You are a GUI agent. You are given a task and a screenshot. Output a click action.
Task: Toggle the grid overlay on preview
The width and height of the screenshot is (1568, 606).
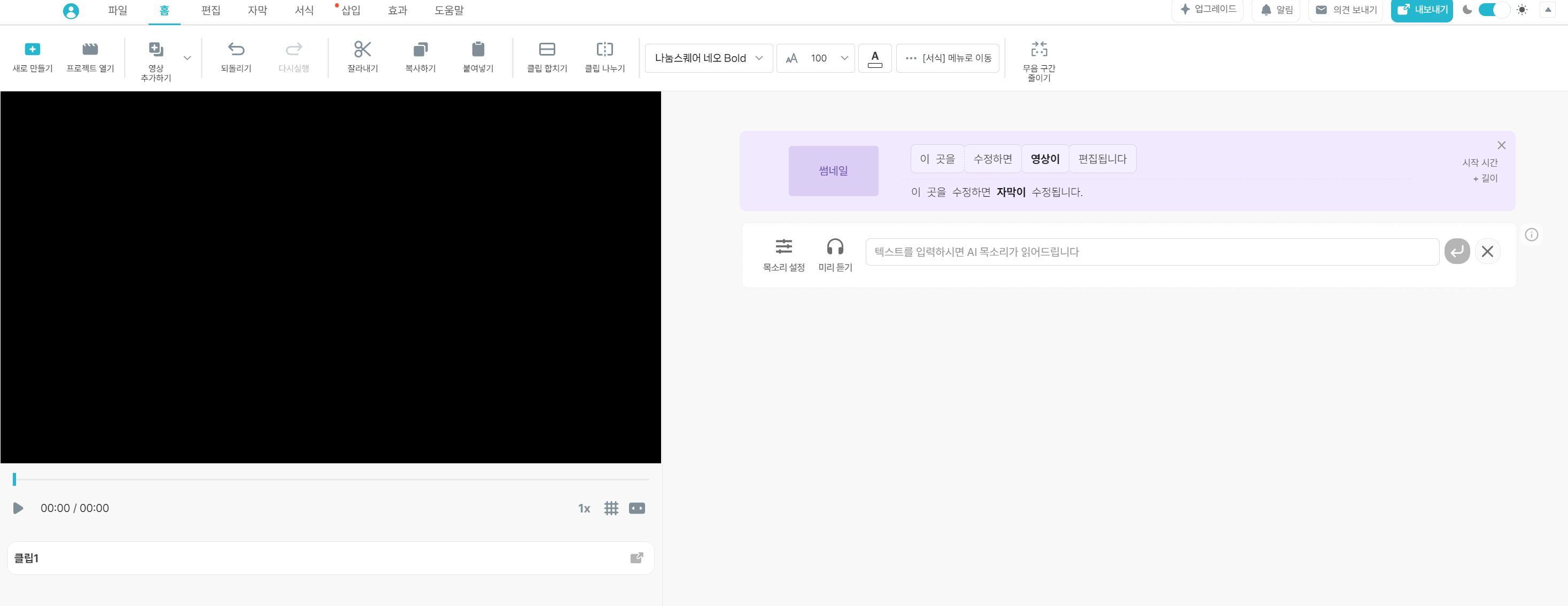point(611,508)
